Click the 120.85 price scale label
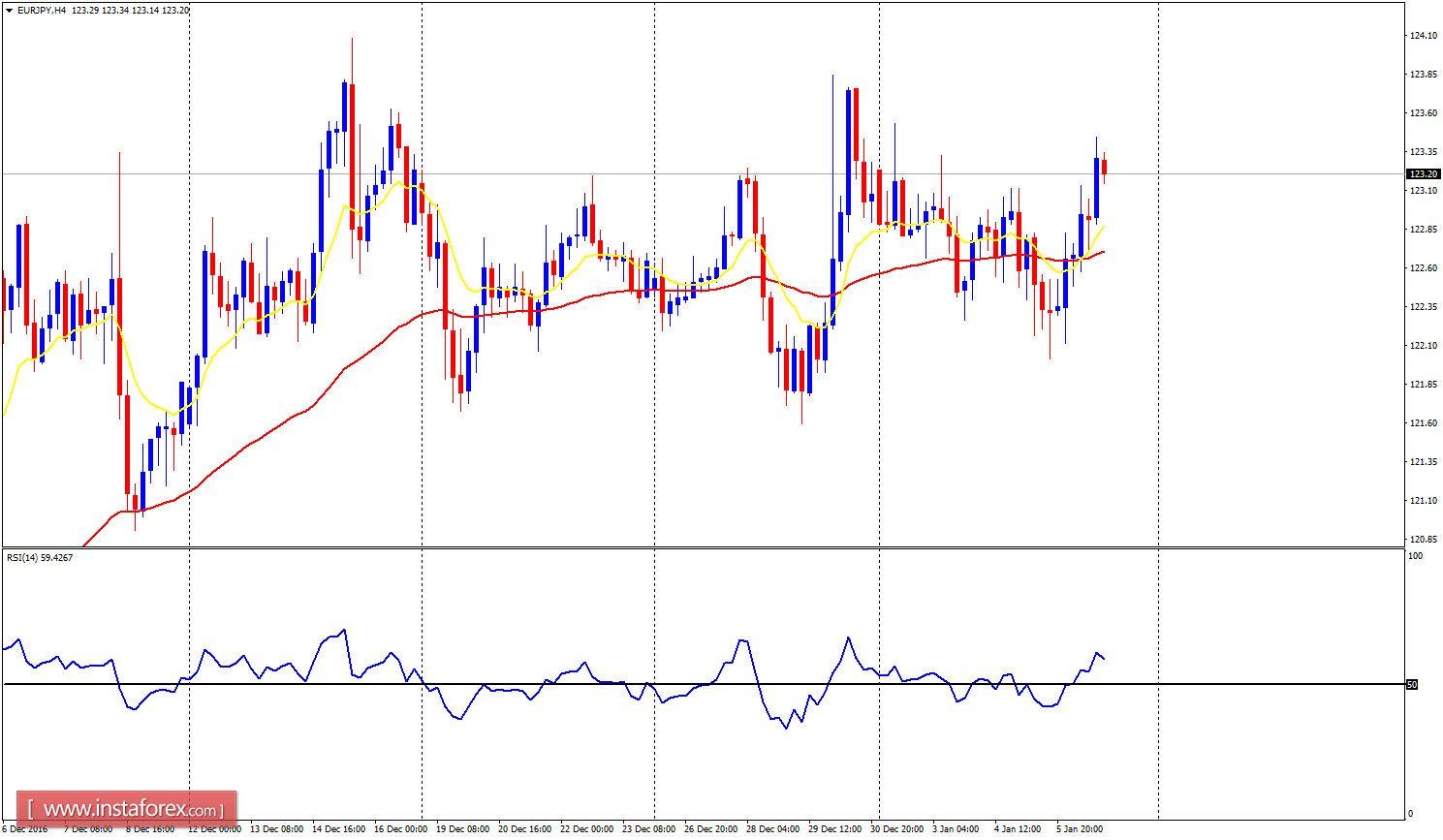 tap(1423, 540)
